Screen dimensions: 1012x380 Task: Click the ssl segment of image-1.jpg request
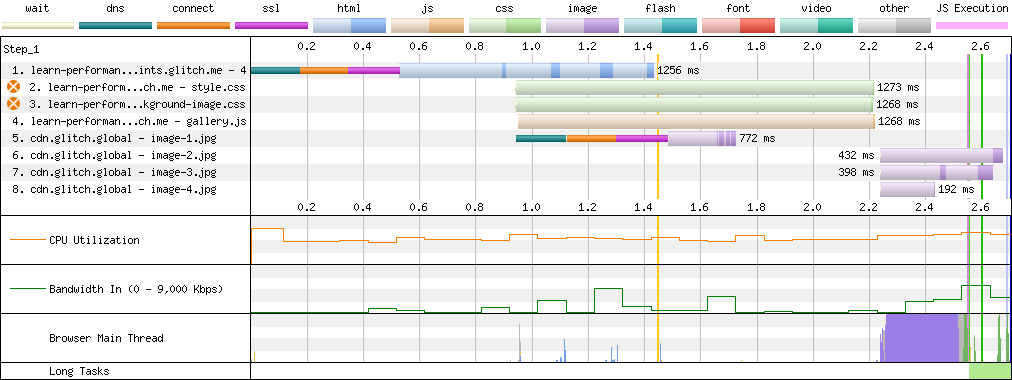pos(642,138)
